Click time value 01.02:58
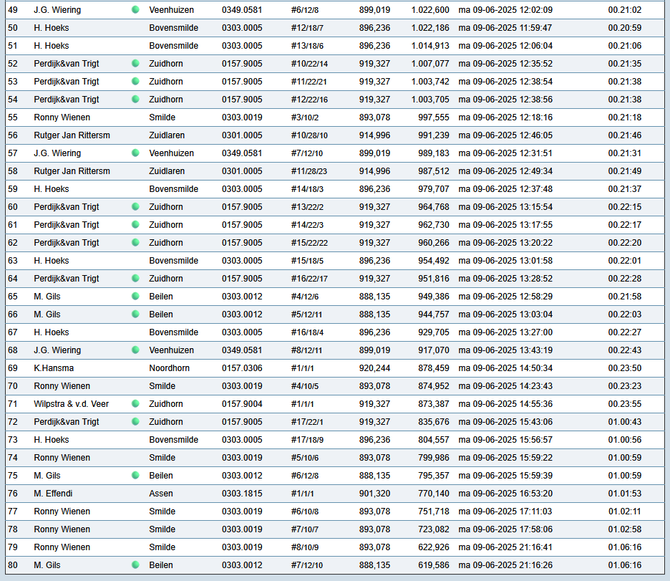 pyautogui.click(x=625, y=529)
